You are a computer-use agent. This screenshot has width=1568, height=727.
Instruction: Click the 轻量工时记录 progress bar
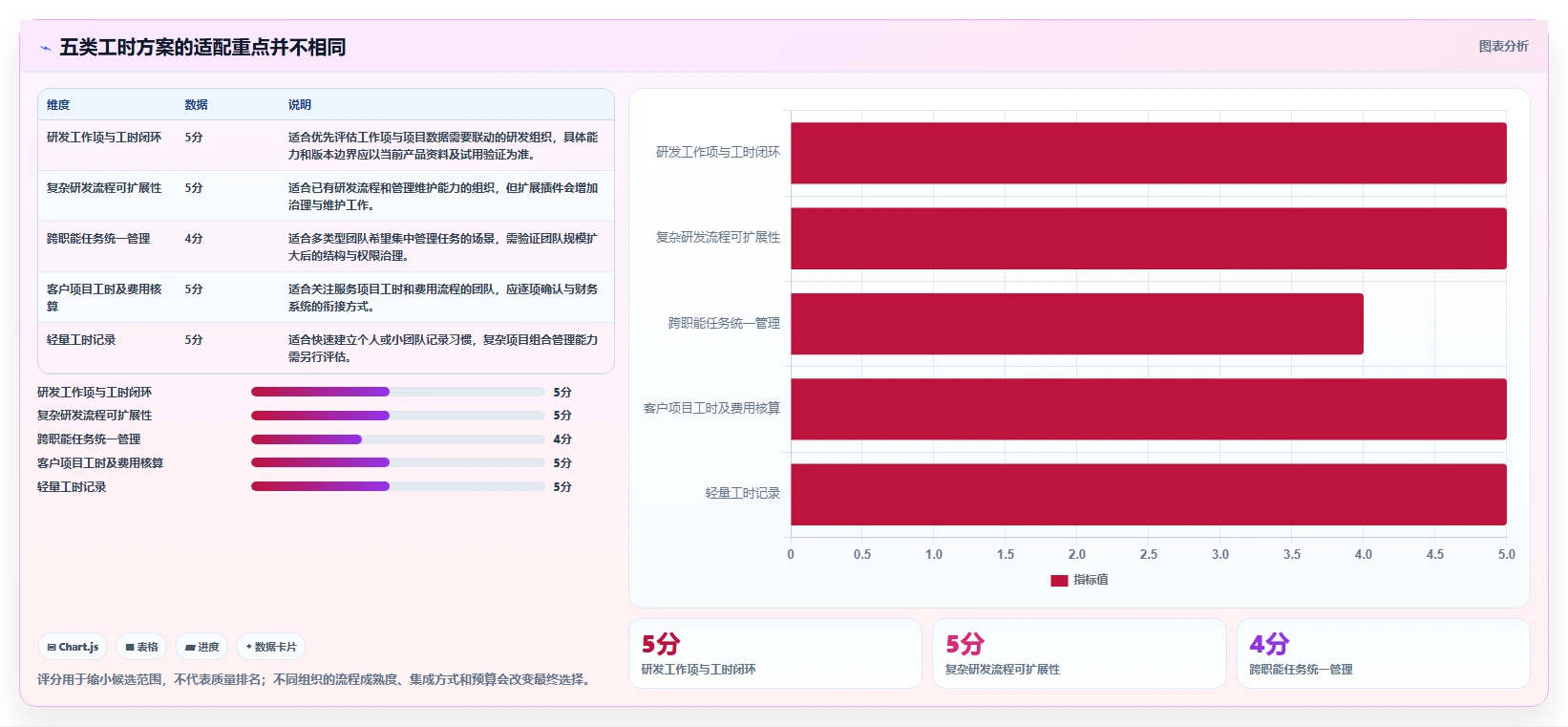[x=397, y=486]
